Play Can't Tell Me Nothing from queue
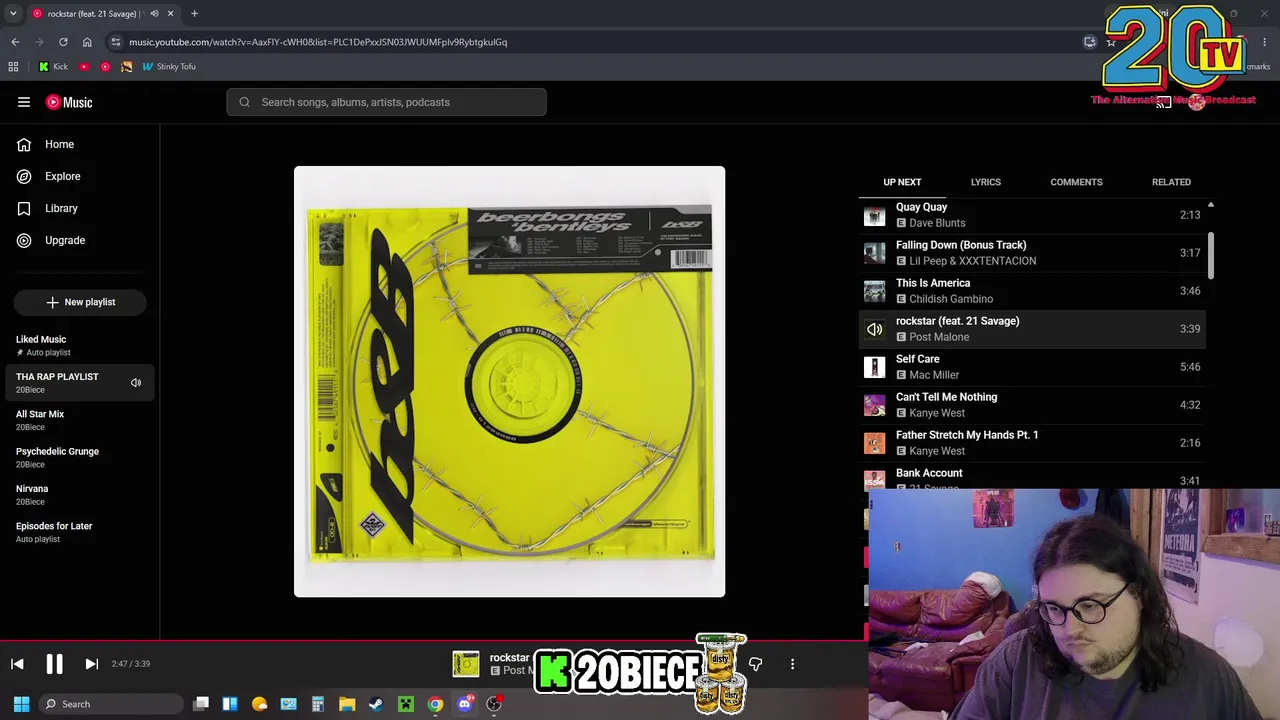Viewport: 1280px width, 720px height. pos(1032,405)
